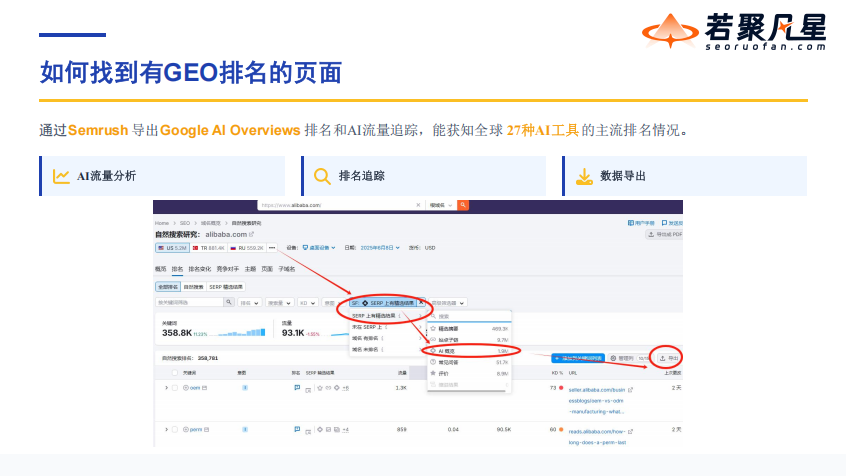Click the orange search button in top bar

(463, 205)
